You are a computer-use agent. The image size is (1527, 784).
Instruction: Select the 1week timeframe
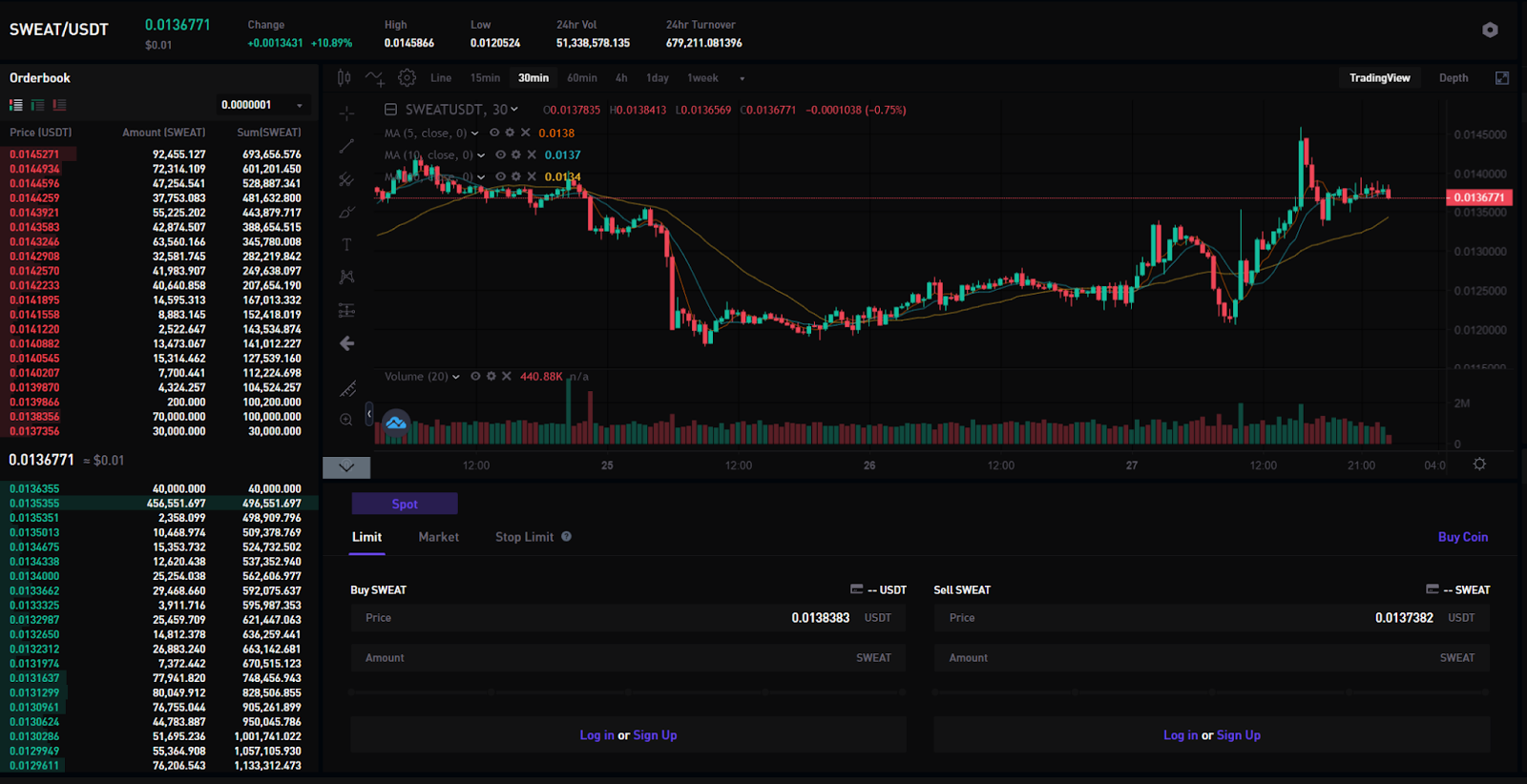703,78
